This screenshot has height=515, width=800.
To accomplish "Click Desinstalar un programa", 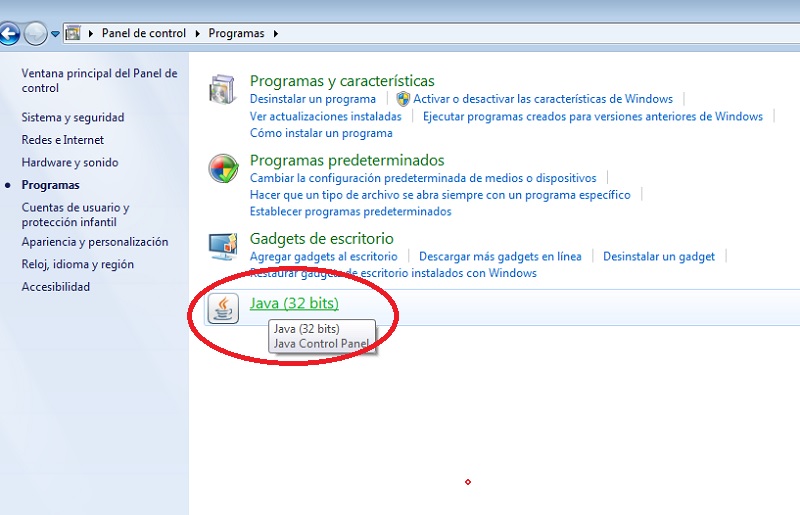I will pos(313,99).
